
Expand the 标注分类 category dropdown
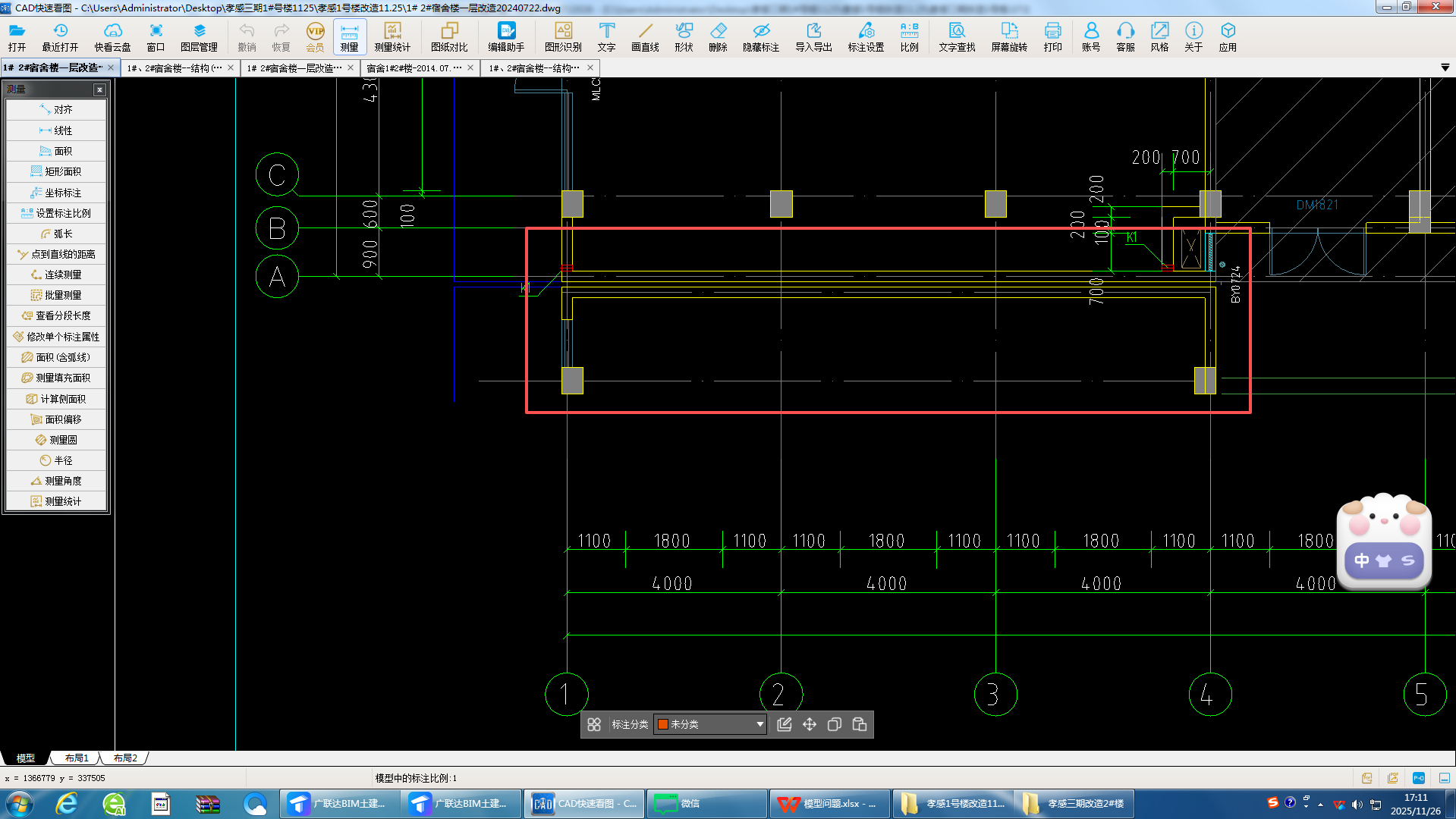point(759,724)
